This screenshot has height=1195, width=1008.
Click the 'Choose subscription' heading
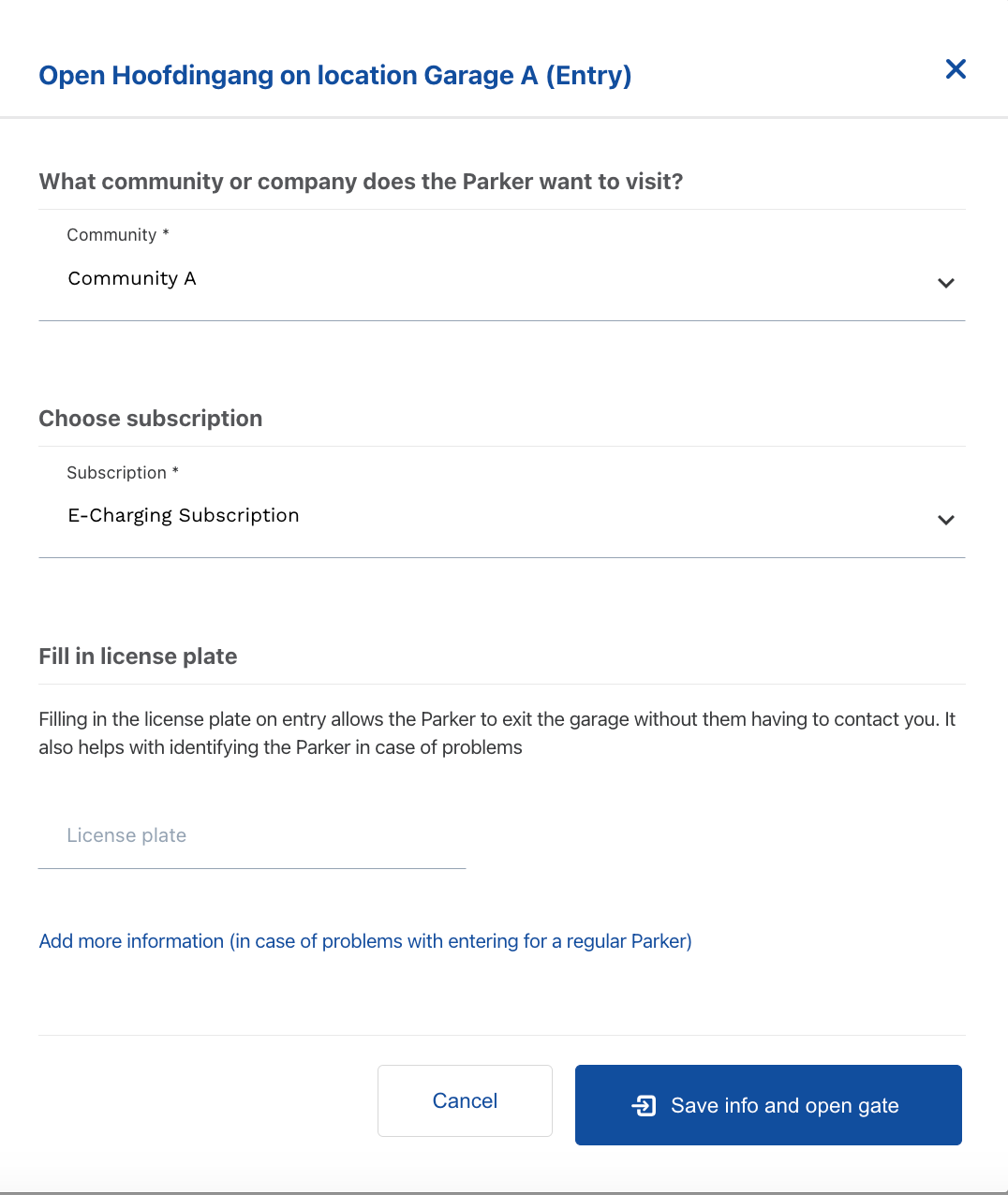pos(151,419)
